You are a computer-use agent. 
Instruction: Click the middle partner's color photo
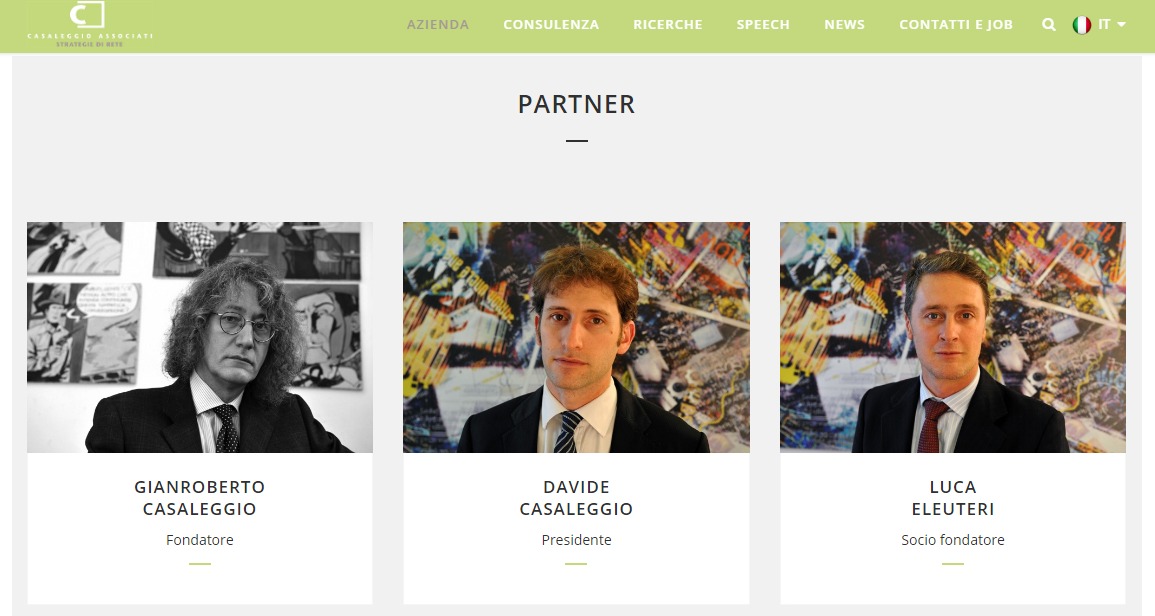(x=576, y=337)
